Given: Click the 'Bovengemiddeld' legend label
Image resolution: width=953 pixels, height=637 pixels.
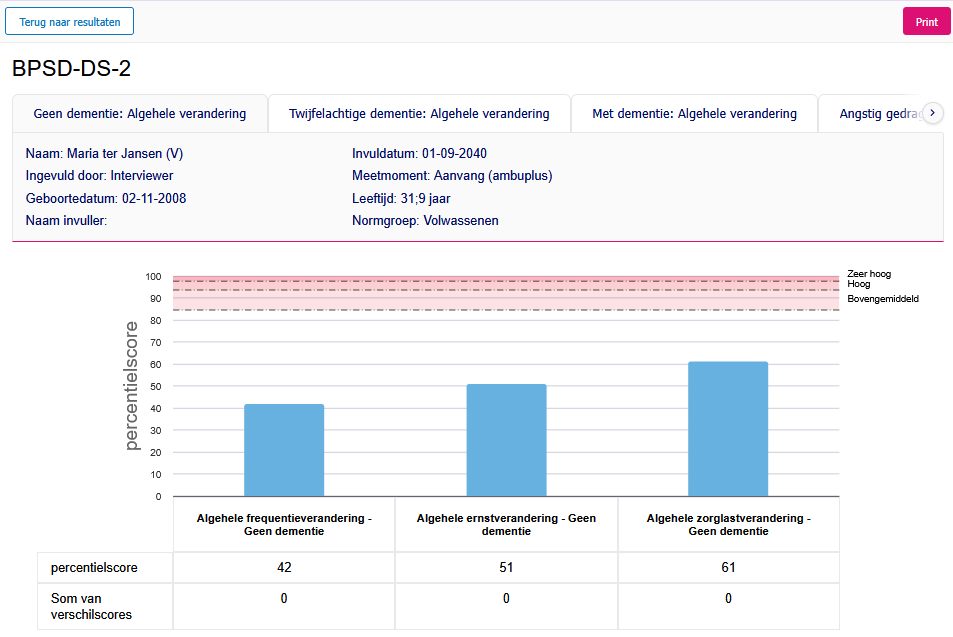Looking at the screenshot, I should [x=883, y=298].
